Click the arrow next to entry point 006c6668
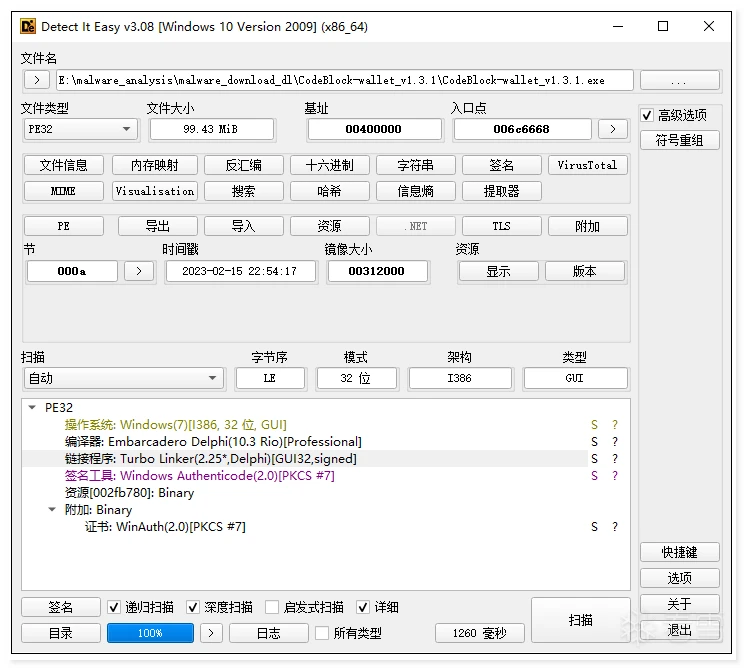The height and width of the screenshot is (668, 744). [613, 129]
